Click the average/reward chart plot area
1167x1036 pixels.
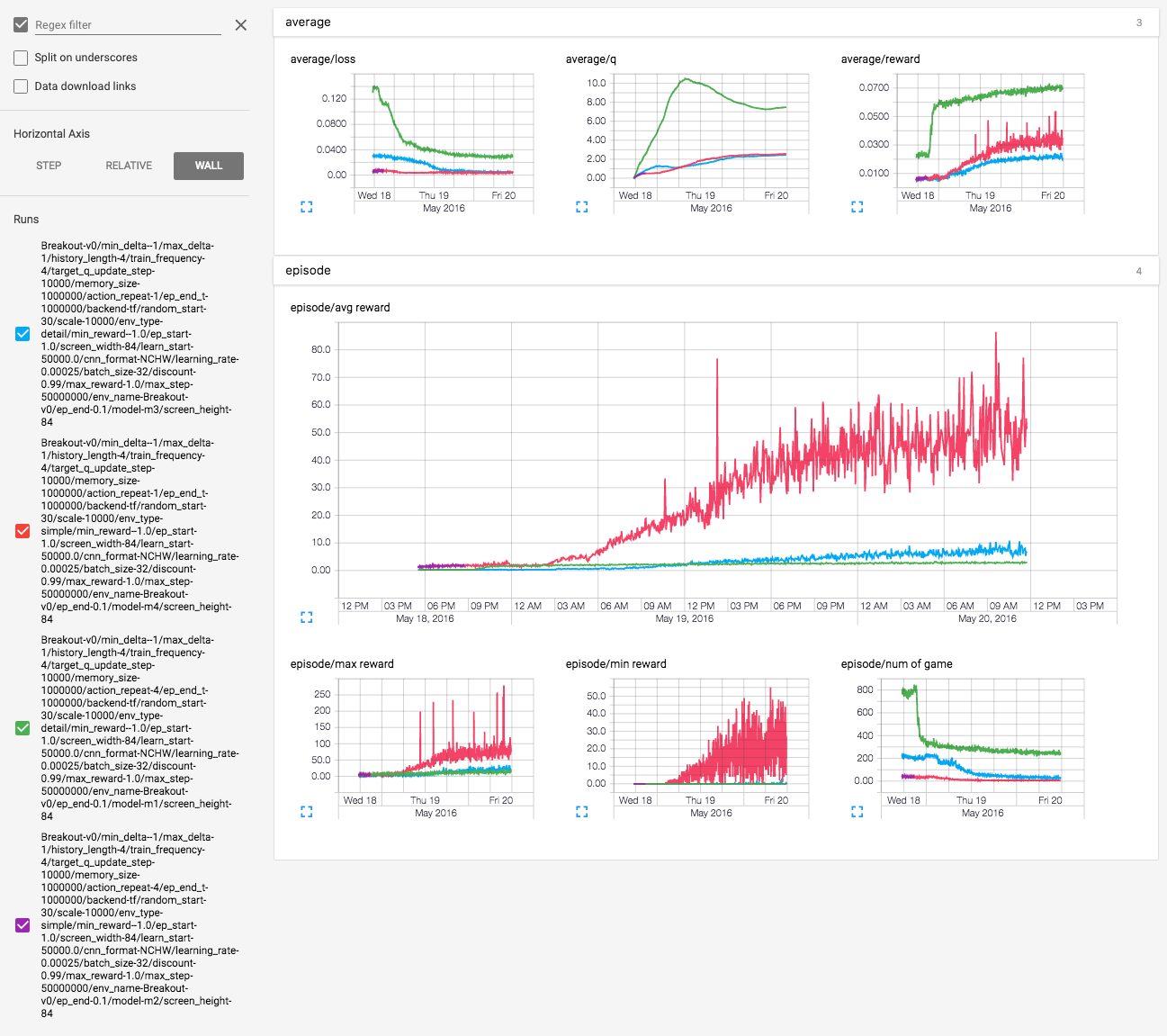coord(991,131)
